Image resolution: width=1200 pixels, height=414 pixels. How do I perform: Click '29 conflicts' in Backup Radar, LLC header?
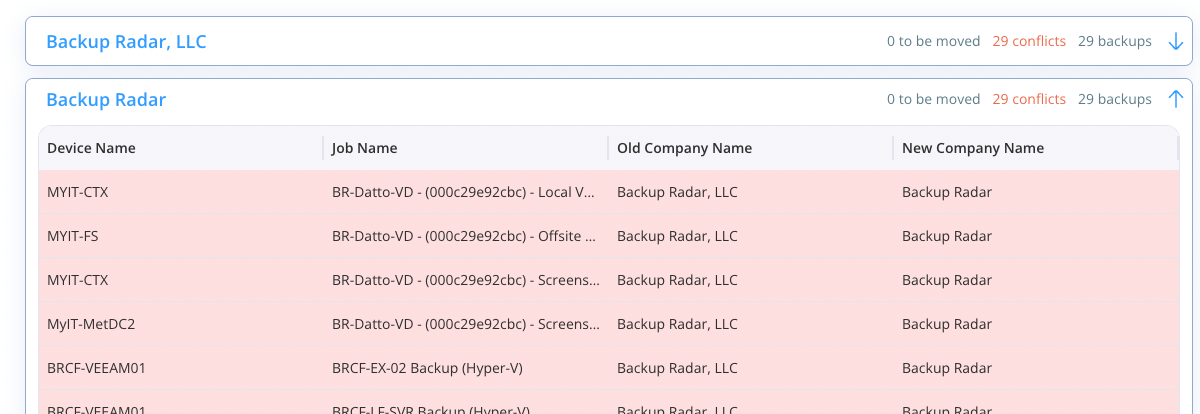tap(1029, 42)
